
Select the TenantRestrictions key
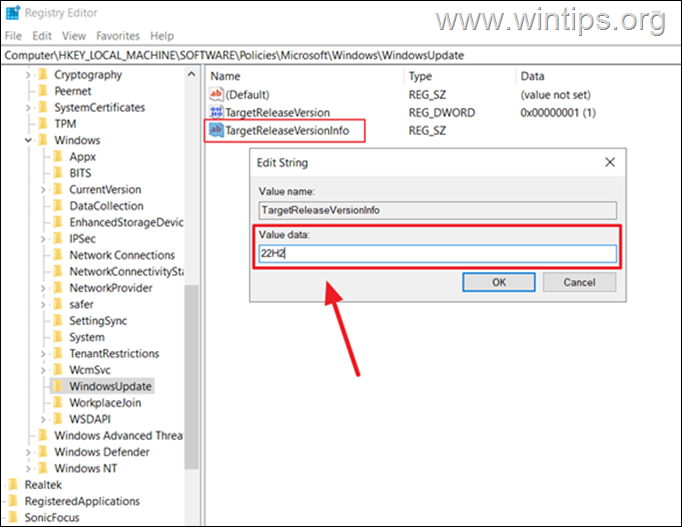click(x=114, y=354)
